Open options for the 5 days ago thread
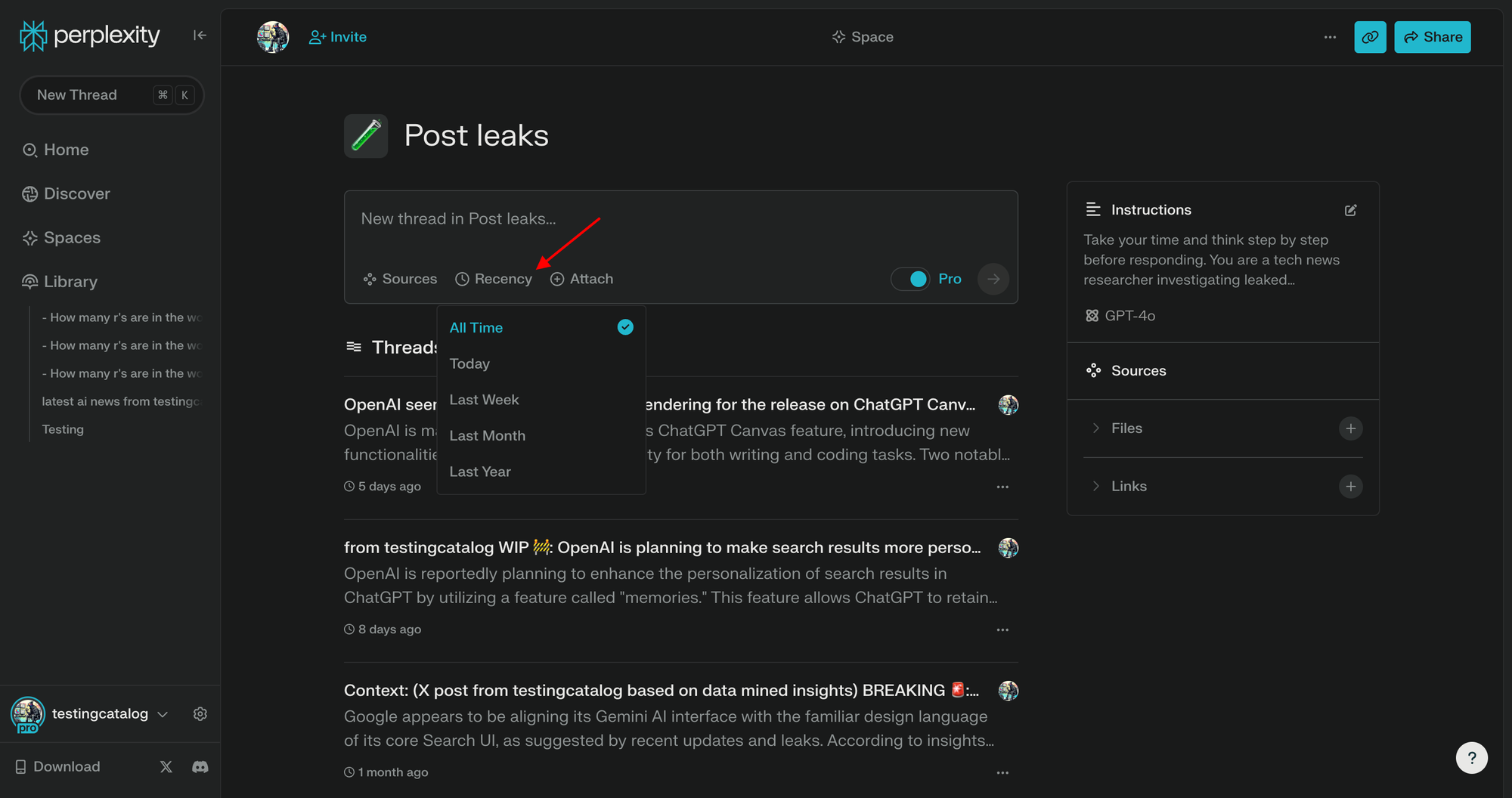The height and width of the screenshot is (798, 1512). tap(1002, 487)
